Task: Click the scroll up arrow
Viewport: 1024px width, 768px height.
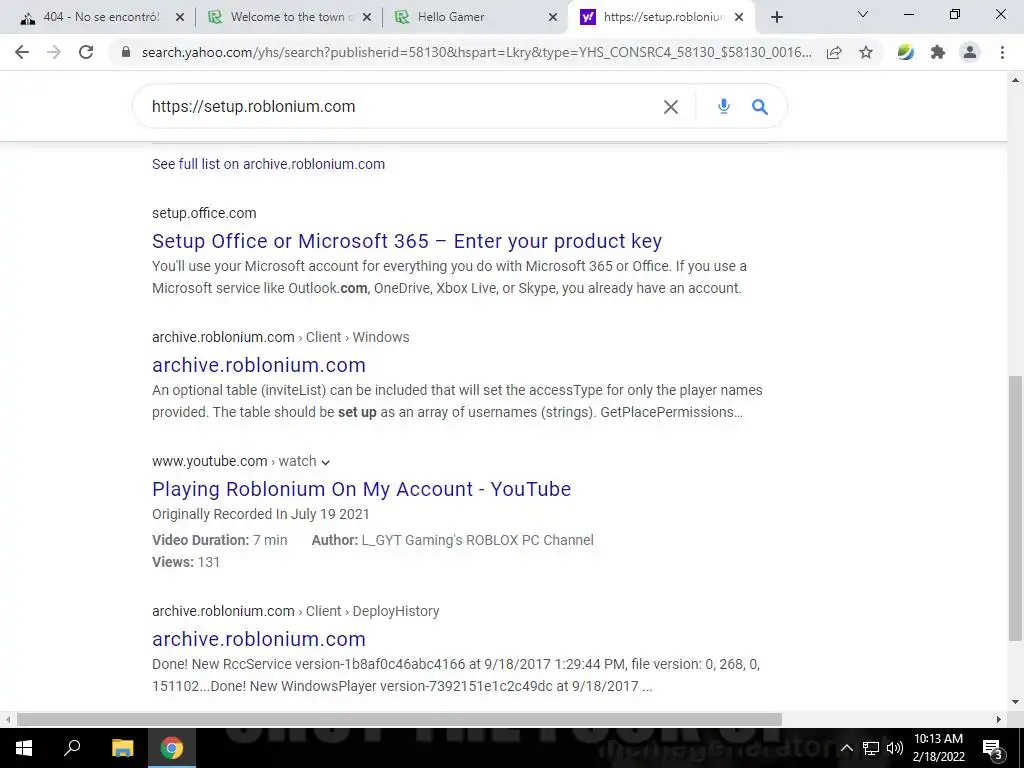Action: click(1016, 80)
